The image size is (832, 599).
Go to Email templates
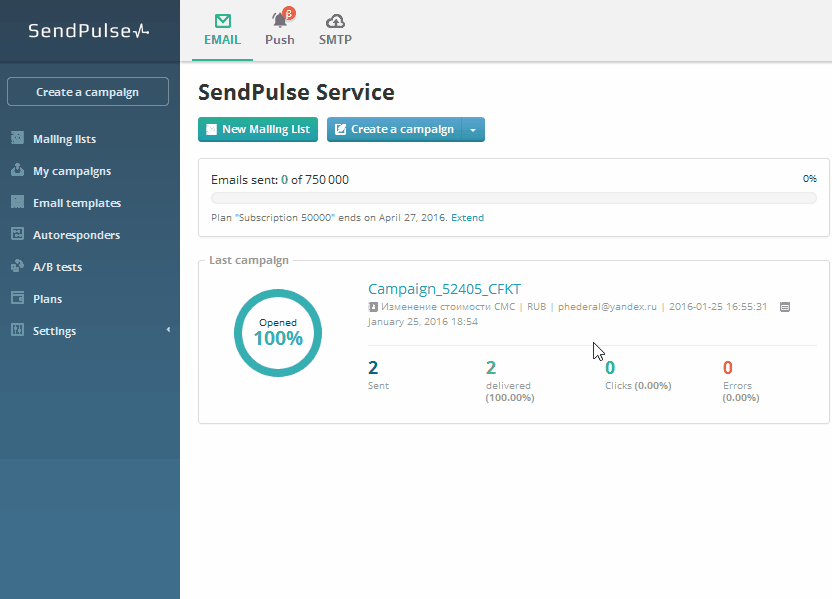pyautogui.click(x=77, y=203)
